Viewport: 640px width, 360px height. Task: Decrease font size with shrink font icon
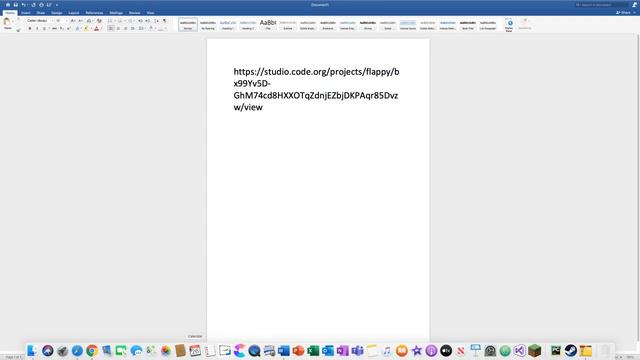pos(80,20)
